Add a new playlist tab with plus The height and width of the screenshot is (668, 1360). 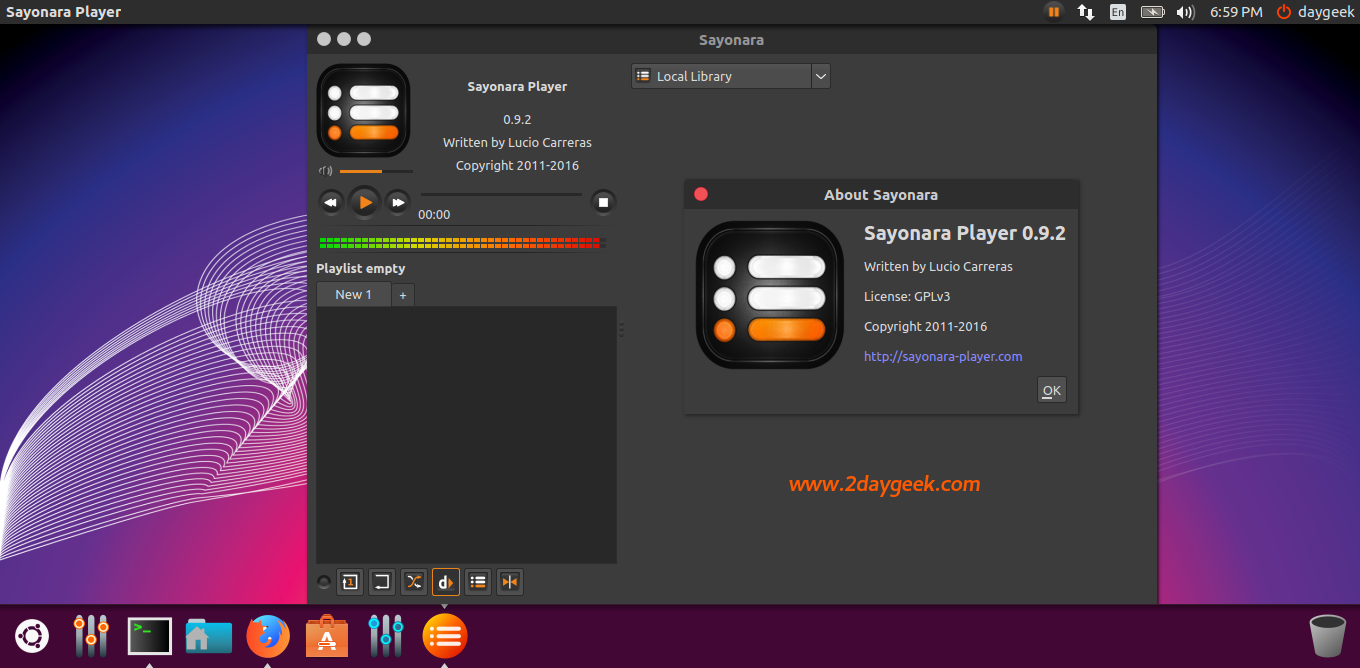(x=403, y=295)
